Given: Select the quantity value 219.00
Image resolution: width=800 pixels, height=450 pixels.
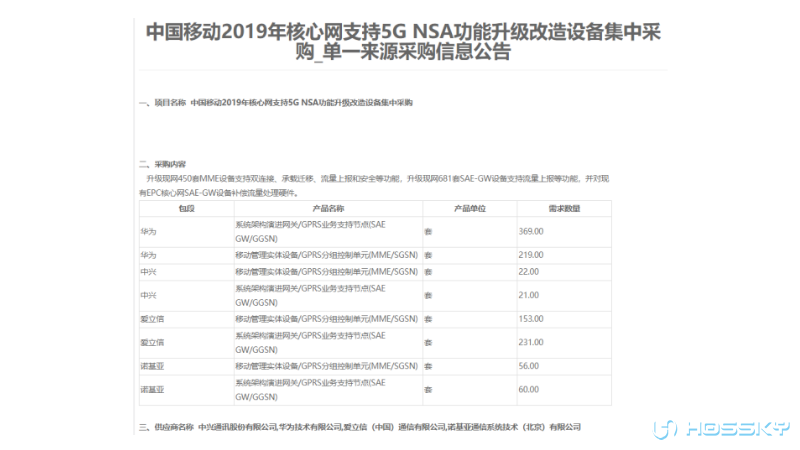Looking at the screenshot, I should click(531, 255).
